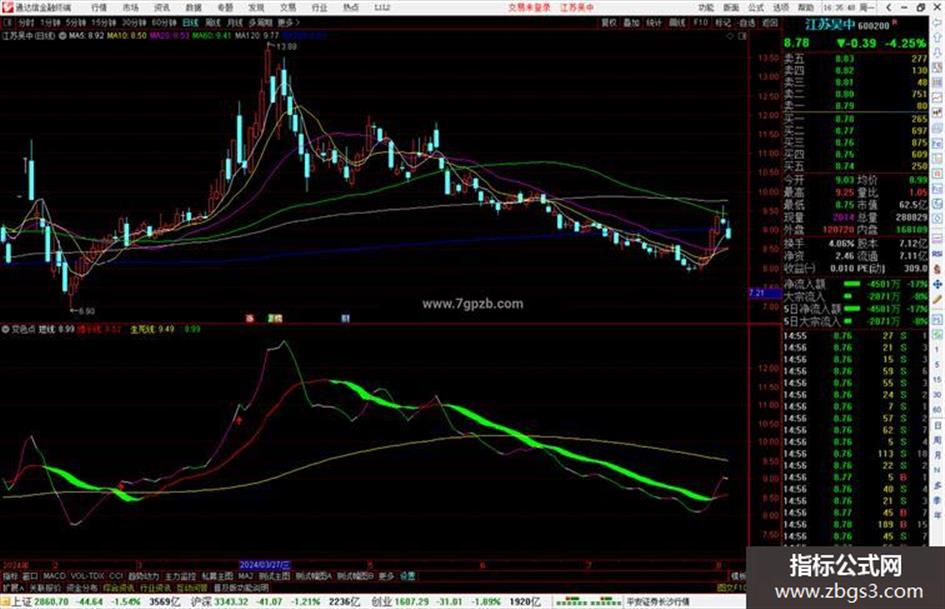The height and width of the screenshot is (609, 945).
Task: Select the 关联报价 bottom tab
Action: point(45,588)
